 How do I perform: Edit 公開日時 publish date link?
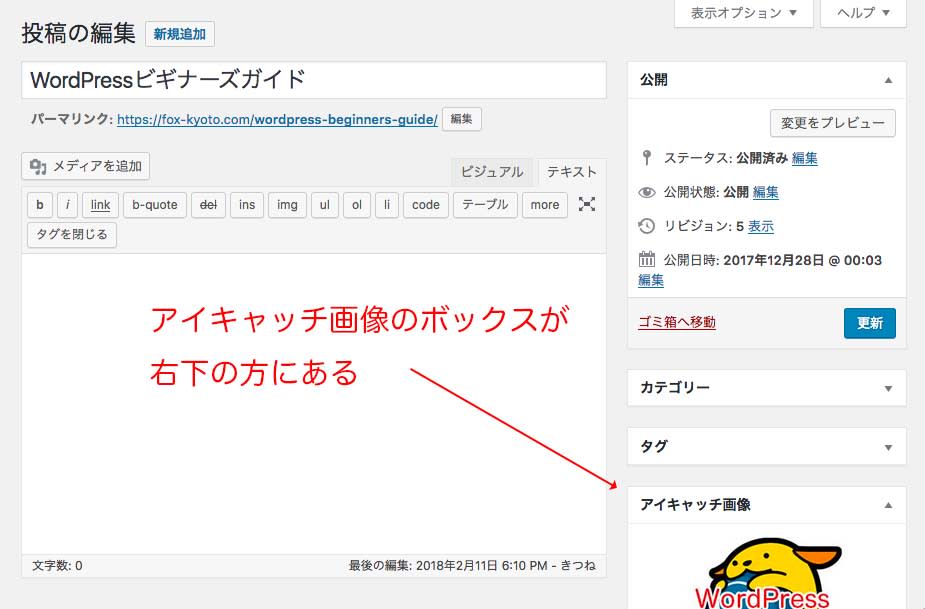click(651, 280)
